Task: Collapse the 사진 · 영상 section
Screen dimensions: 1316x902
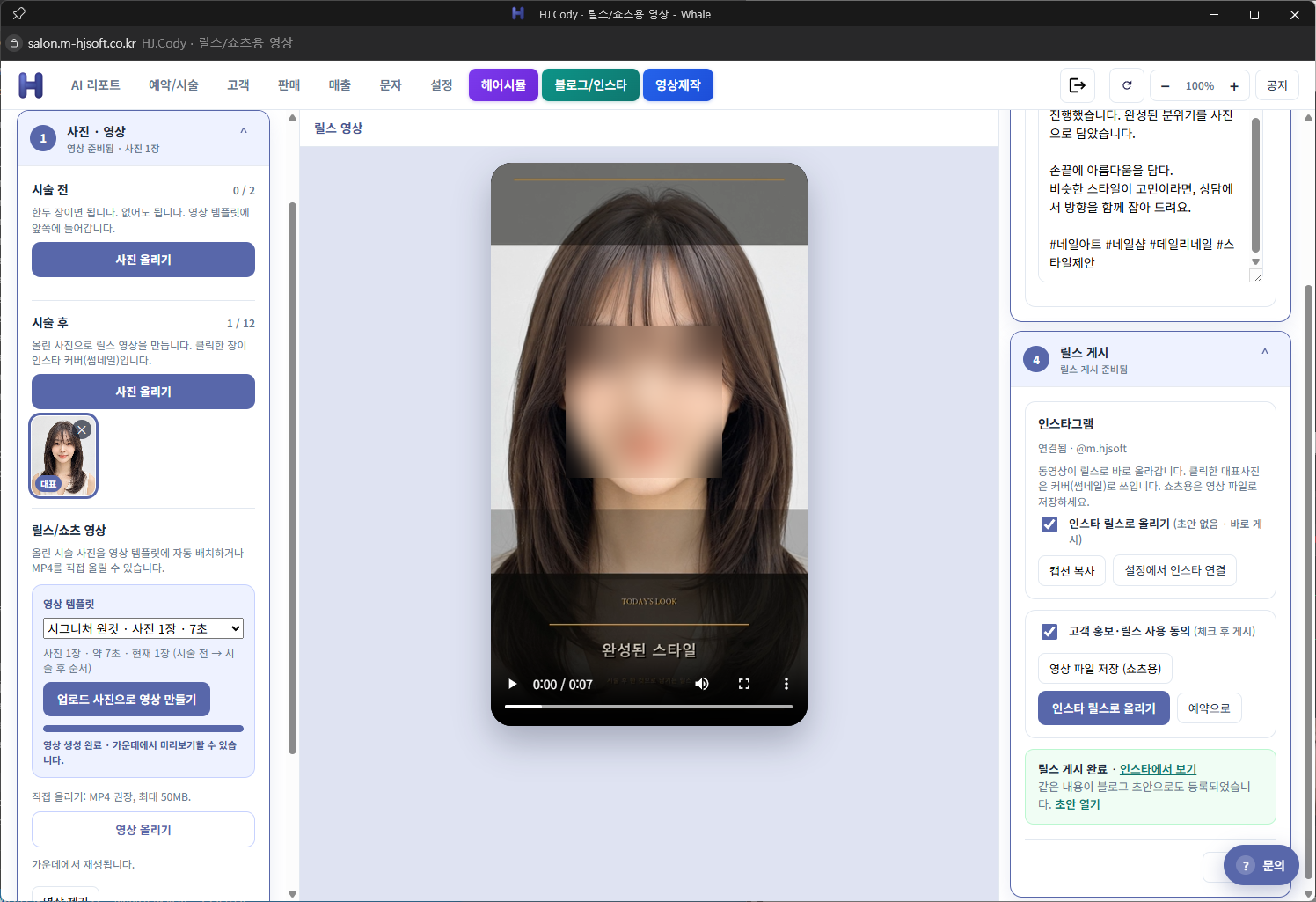Action: pos(244,131)
